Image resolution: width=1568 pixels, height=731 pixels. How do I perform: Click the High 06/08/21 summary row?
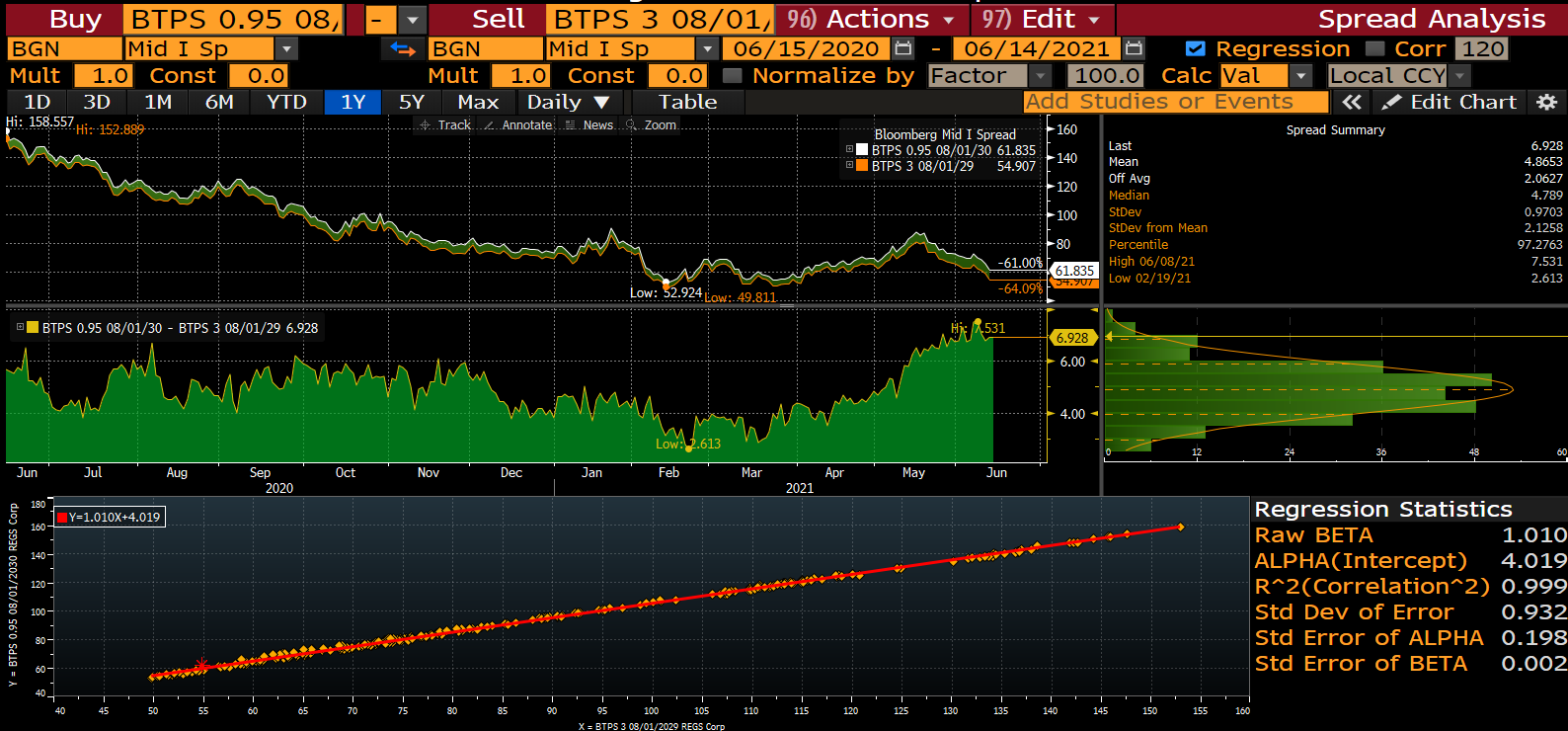(x=1336, y=261)
